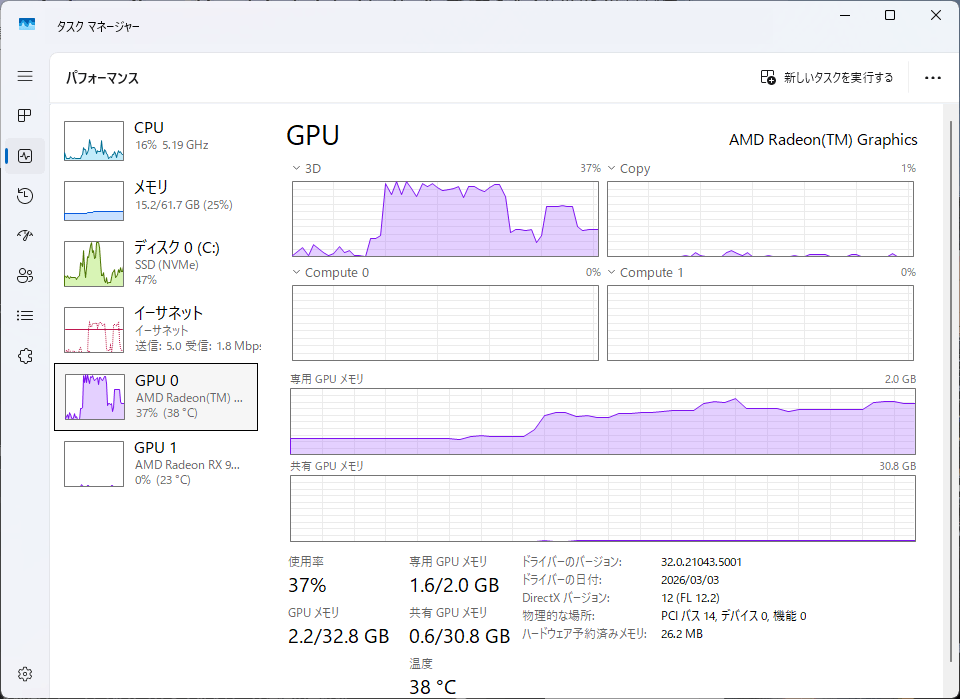The height and width of the screenshot is (699, 960).
Task: Open the Users page icon
Action: [x=25, y=276]
